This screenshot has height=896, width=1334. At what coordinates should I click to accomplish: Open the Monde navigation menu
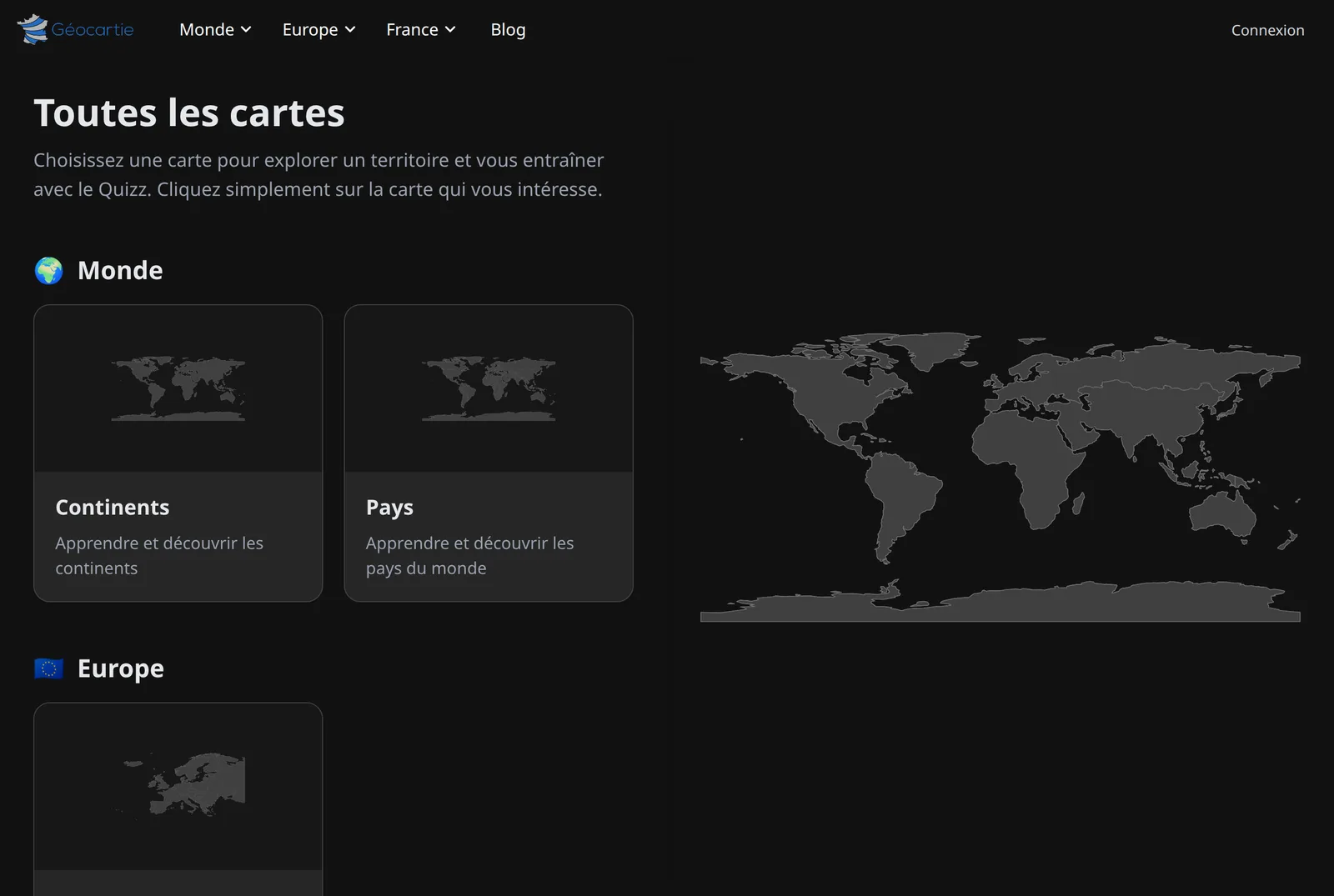[x=215, y=30]
